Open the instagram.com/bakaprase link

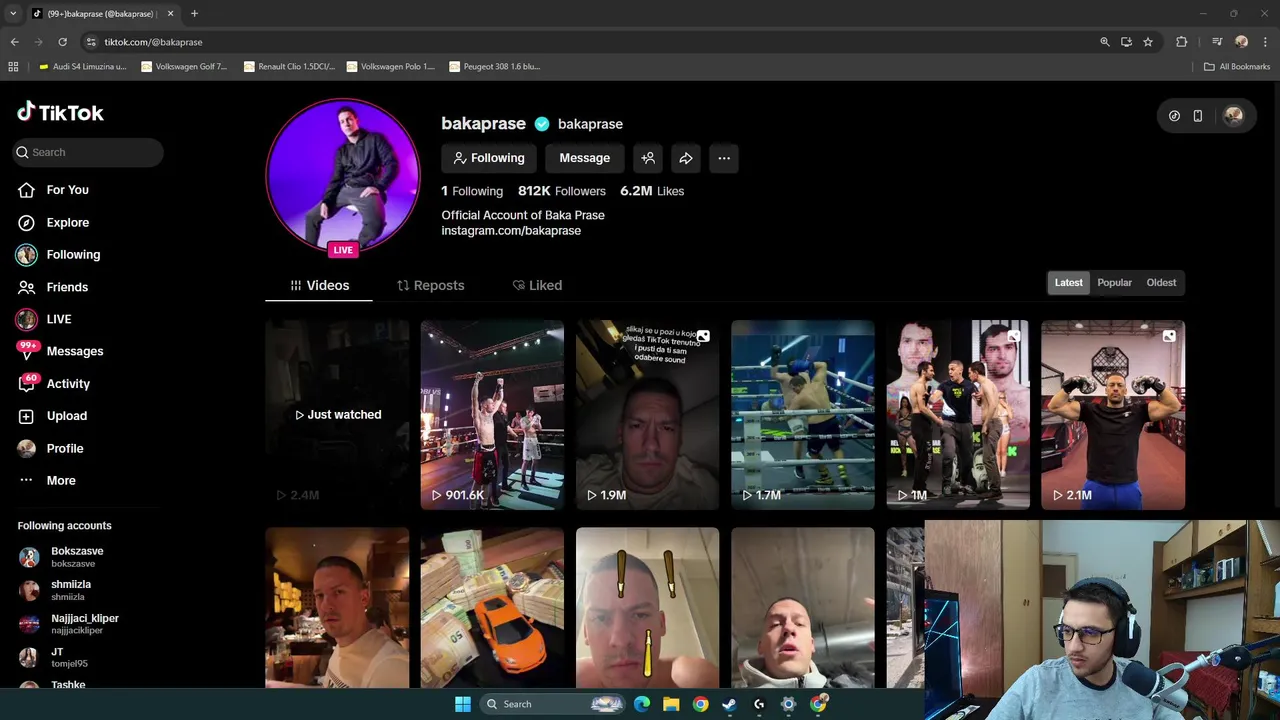tap(511, 231)
